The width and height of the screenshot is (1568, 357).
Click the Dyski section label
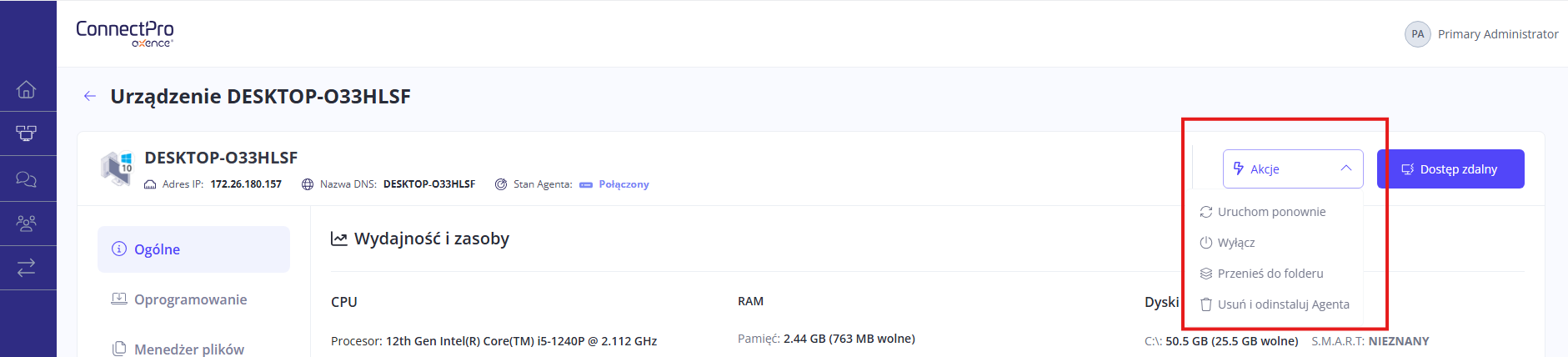[x=1162, y=302]
